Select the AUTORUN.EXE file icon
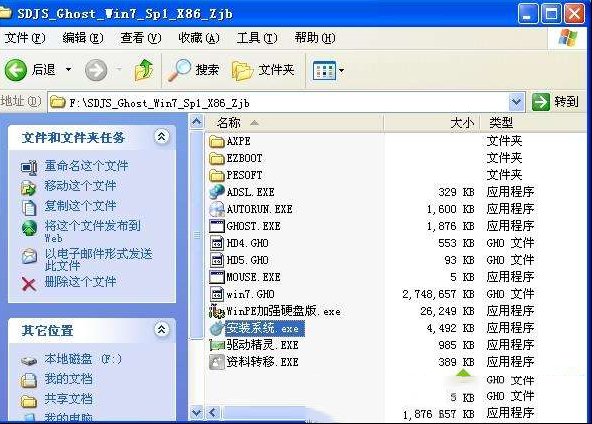 point(217,209)
